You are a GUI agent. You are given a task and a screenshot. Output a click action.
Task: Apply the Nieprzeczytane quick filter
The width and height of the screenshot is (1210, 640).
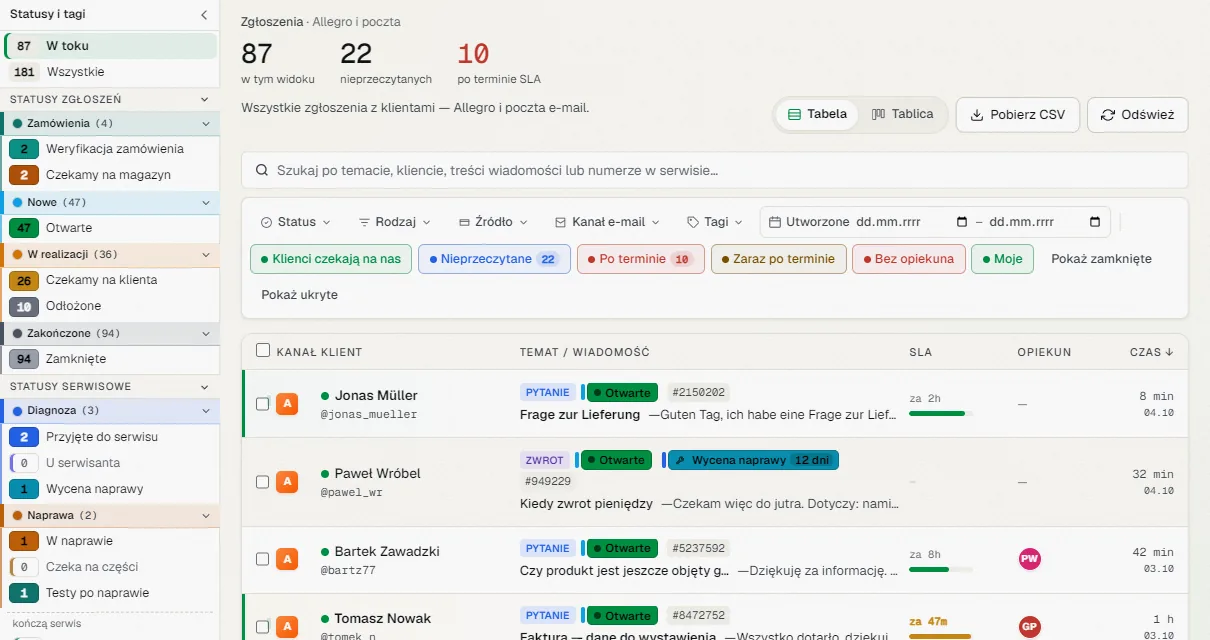pos(494,259)
